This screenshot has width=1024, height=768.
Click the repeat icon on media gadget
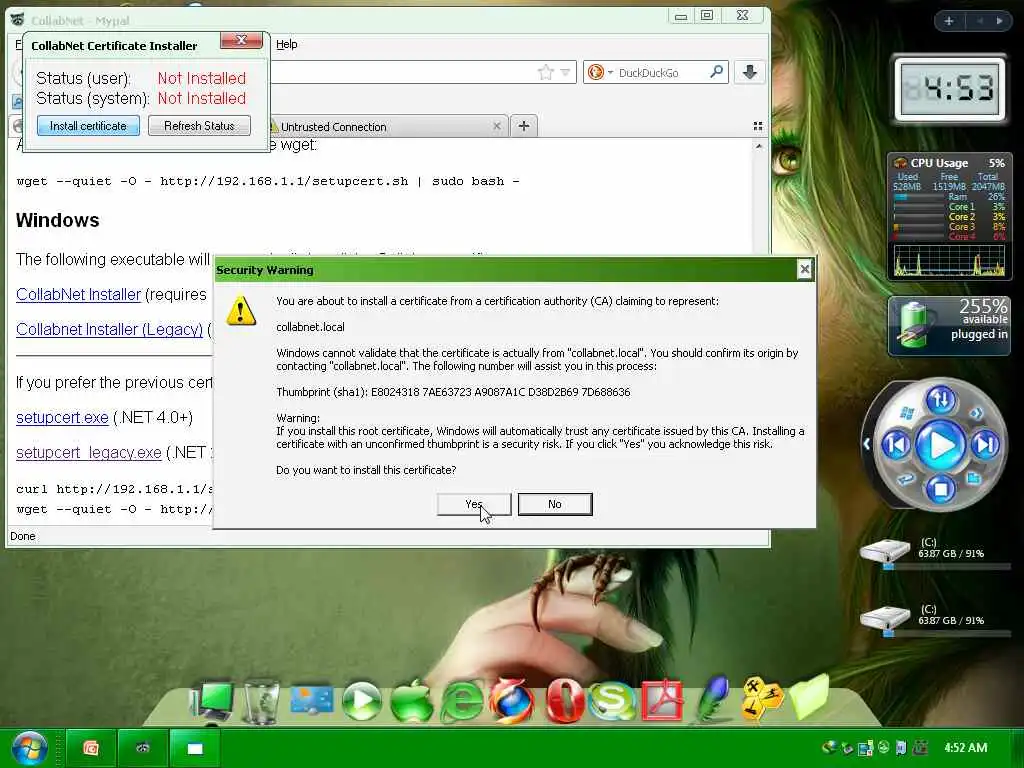(x=906, y=479)
